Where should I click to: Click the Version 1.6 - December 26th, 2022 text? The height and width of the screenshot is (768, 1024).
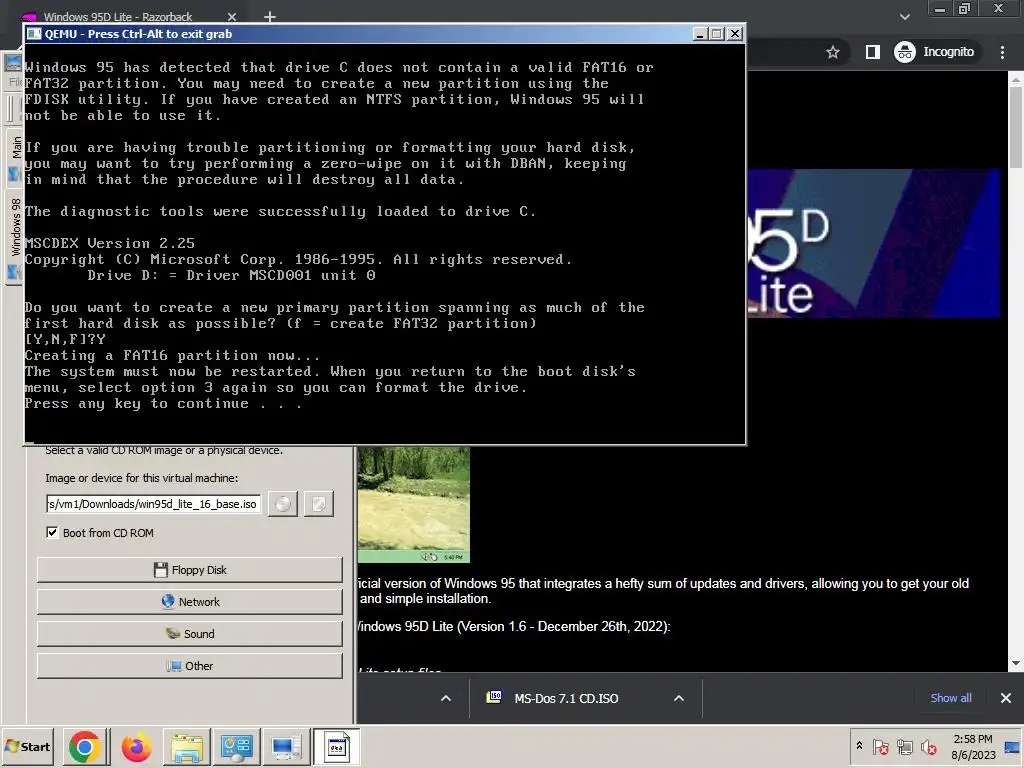pos(563,626)
